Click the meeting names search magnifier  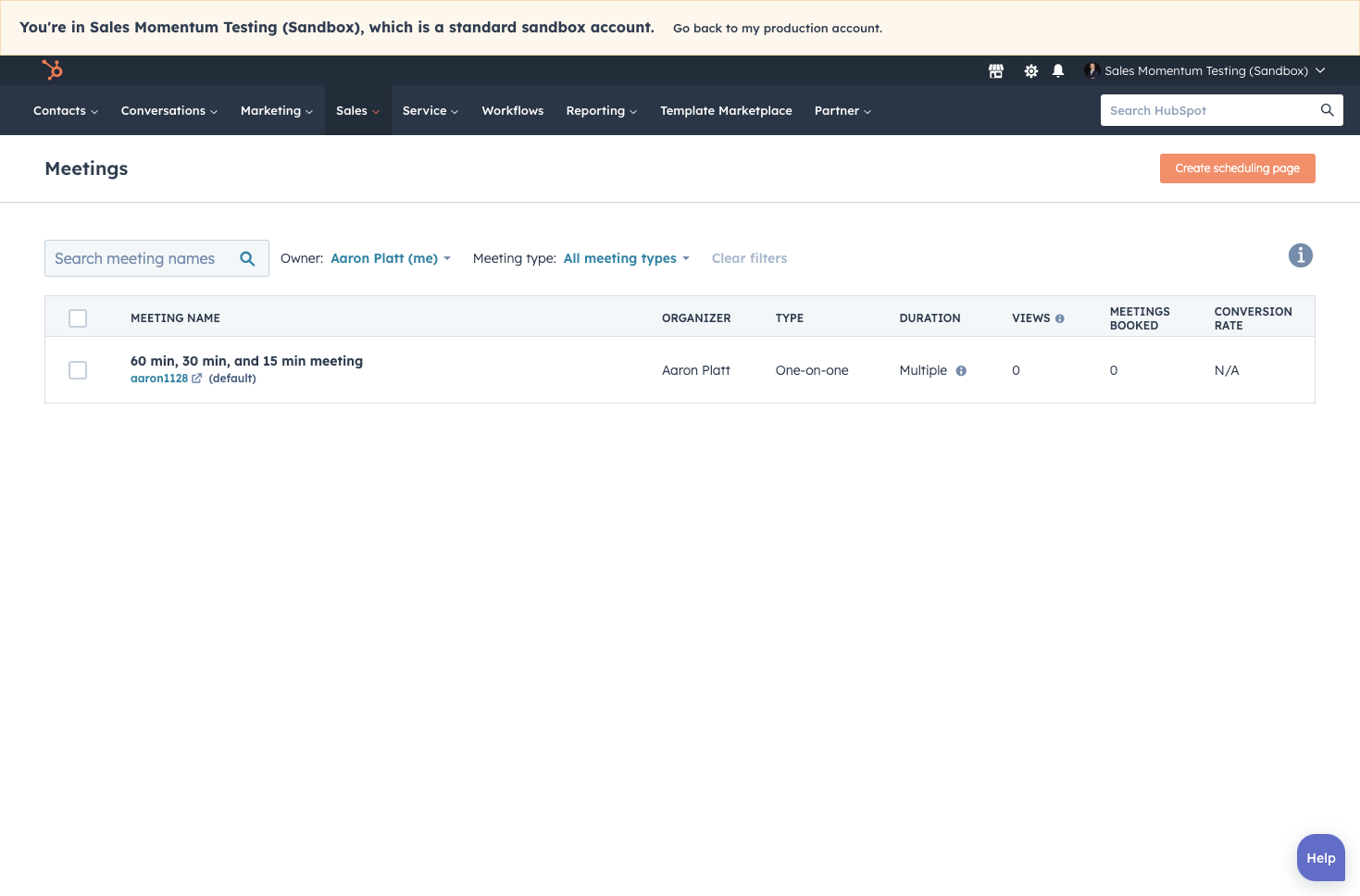(x=247, y=258)
